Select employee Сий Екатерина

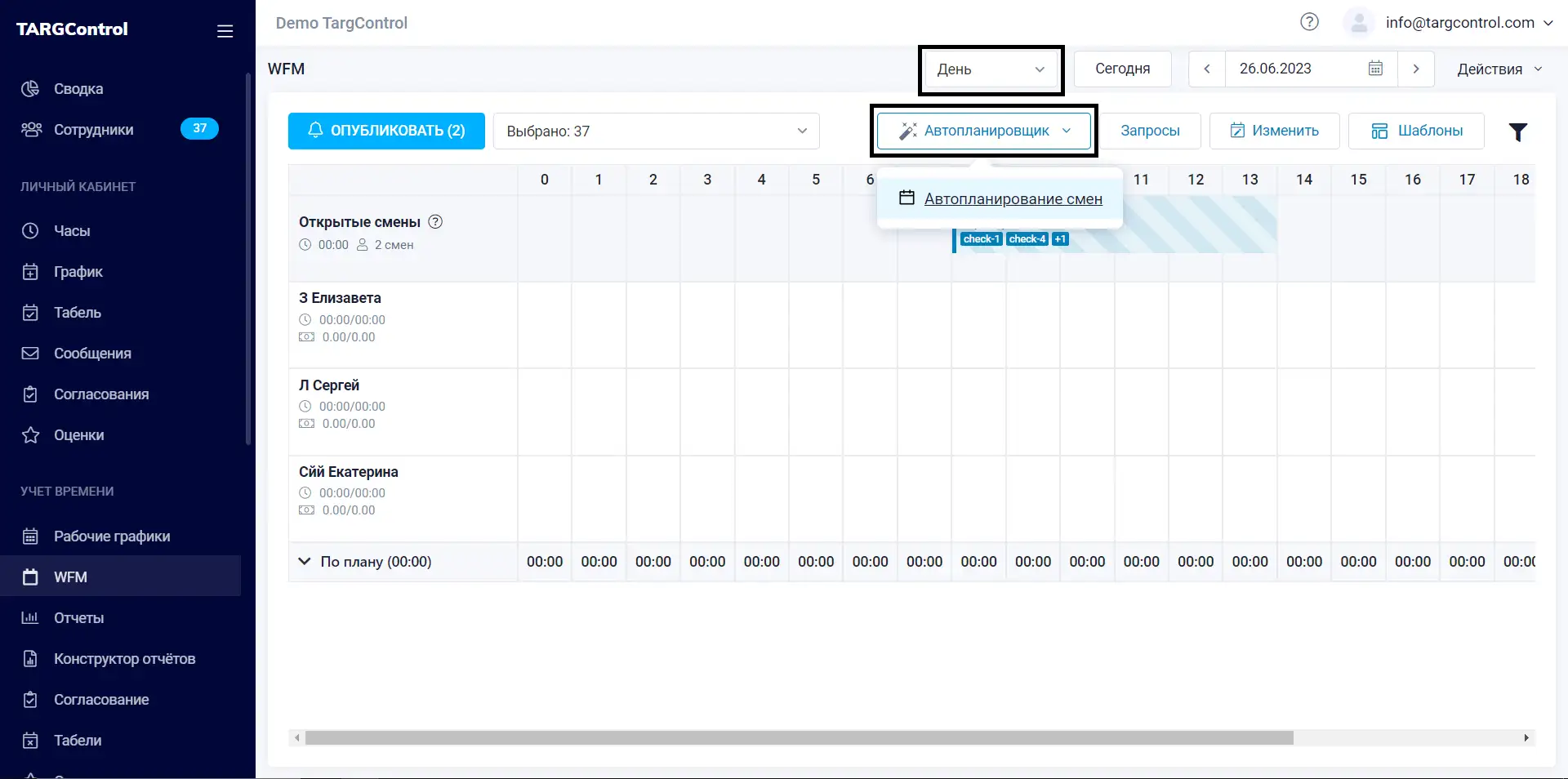[349, 472]
